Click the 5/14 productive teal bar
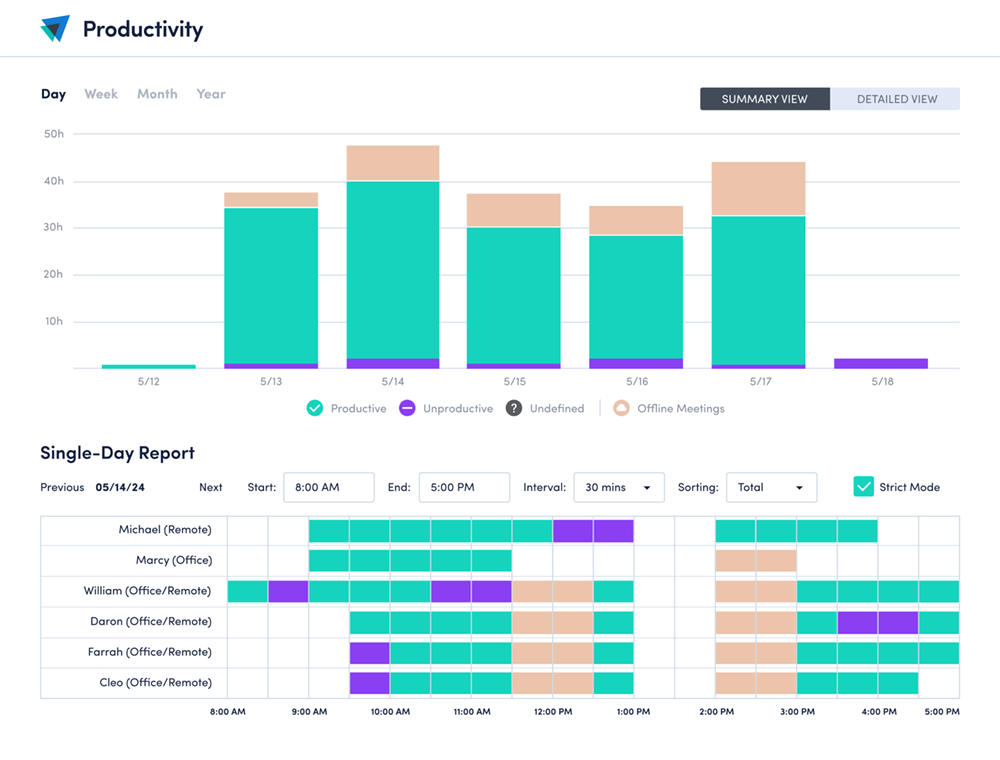 pos(393,270)
